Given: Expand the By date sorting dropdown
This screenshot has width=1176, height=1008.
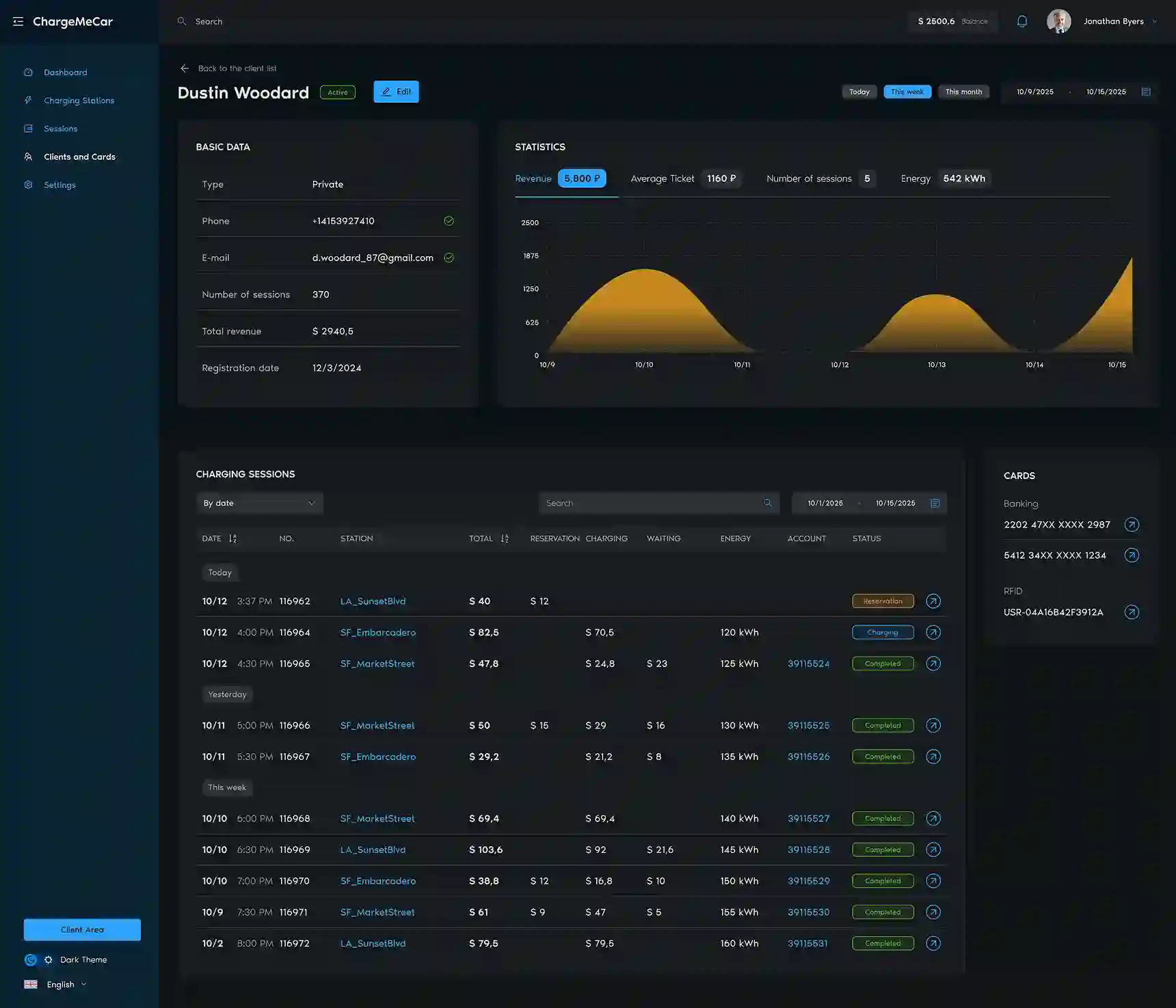Looking at the screenshot, I should [259, 503].
